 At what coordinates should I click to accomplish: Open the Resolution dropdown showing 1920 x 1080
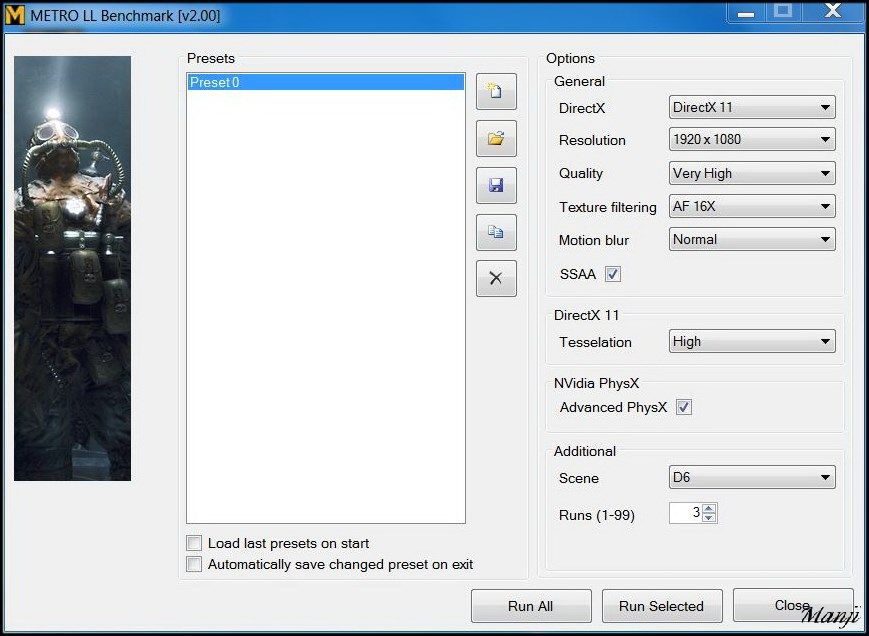point(752,140)
